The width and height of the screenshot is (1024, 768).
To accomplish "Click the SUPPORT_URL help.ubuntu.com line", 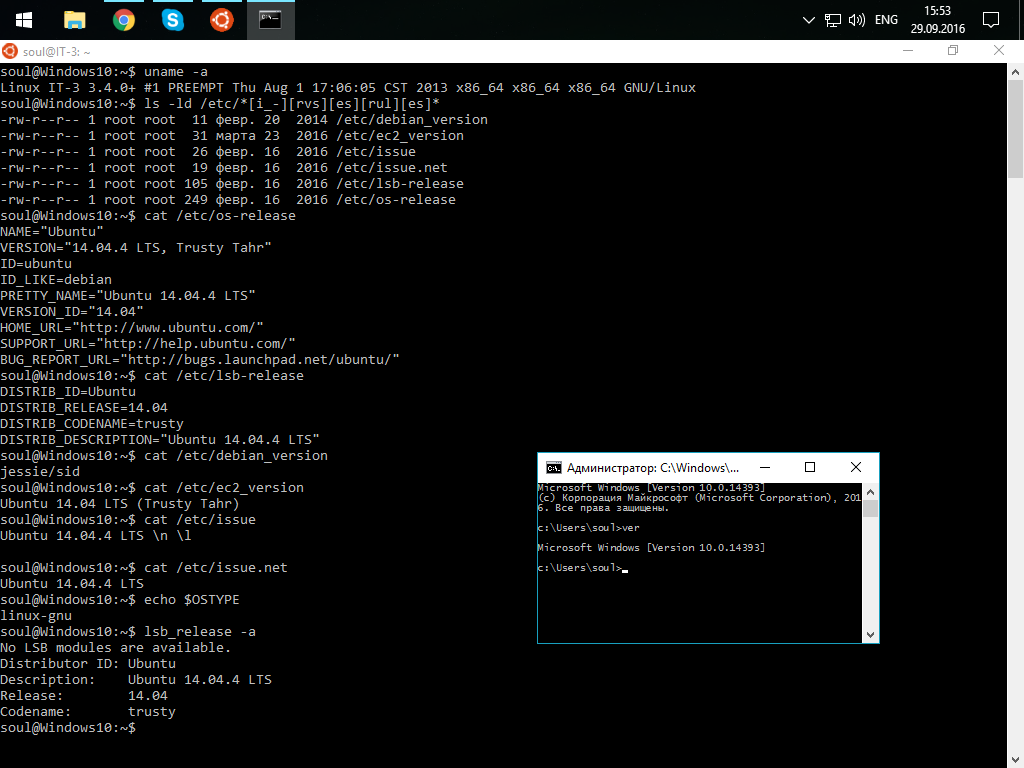I will (x=148, y=344).
